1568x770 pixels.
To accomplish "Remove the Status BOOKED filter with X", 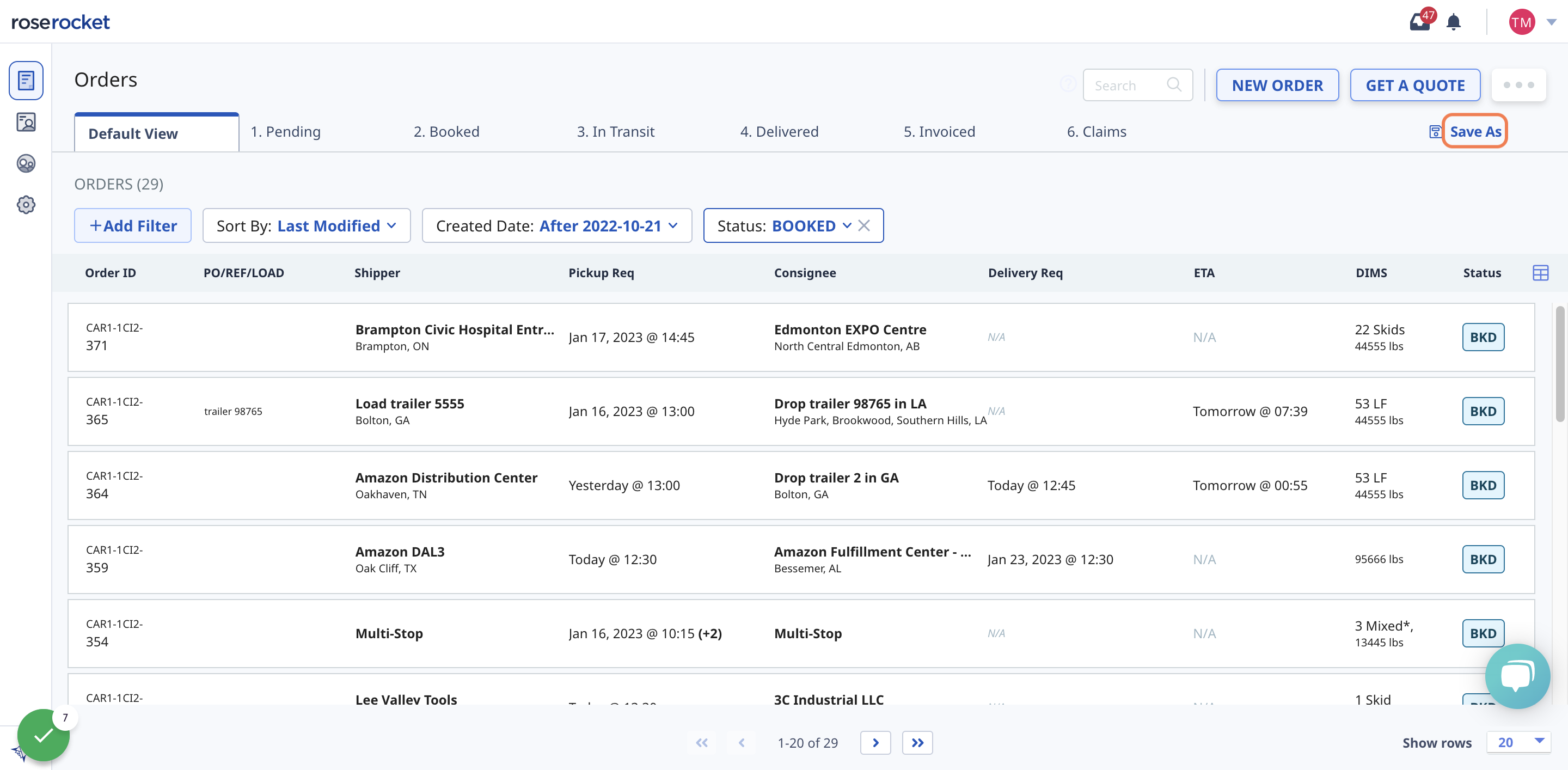I will click(x=863, y=226).
